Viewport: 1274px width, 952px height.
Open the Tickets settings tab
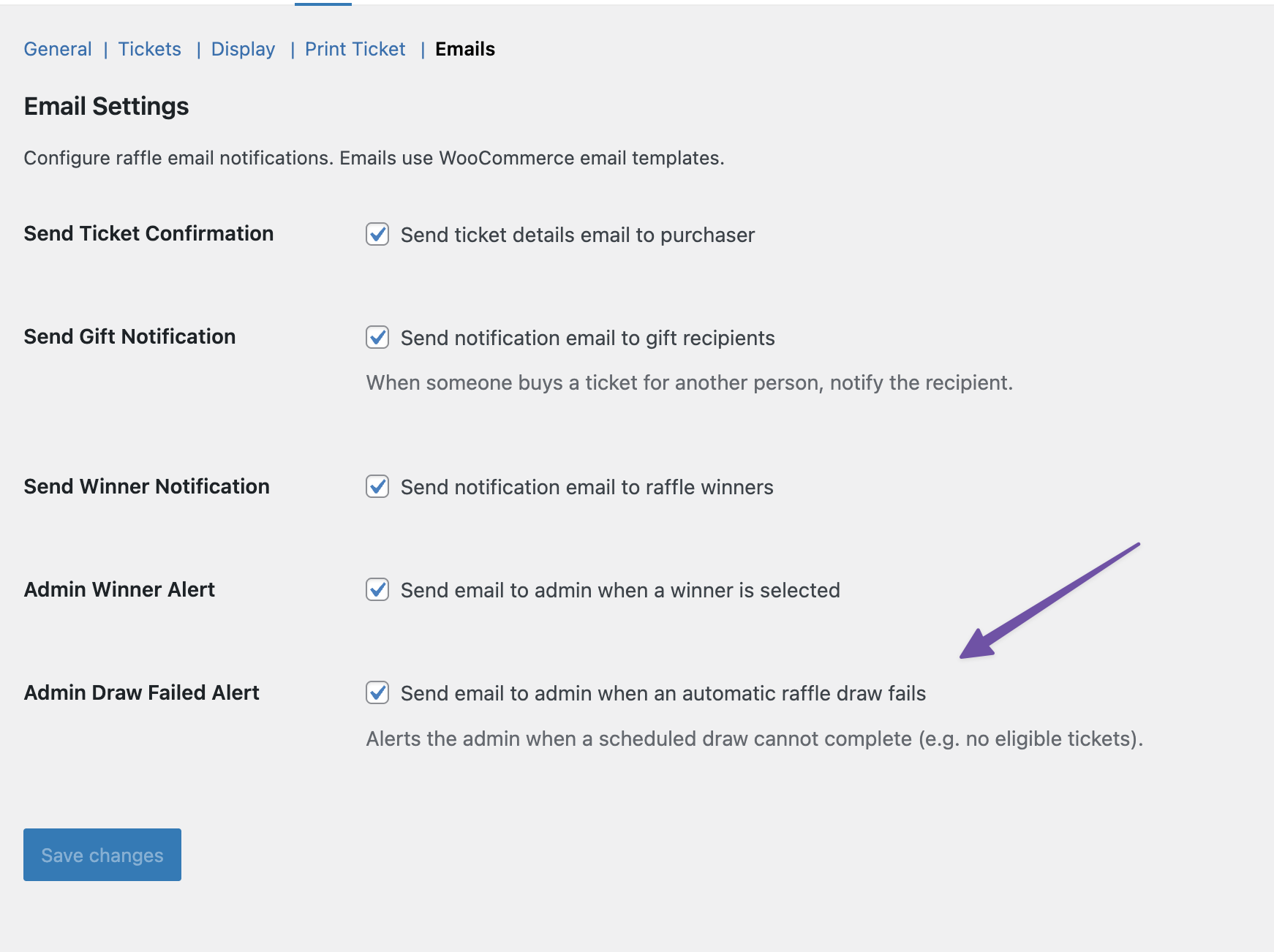(x=149, y=49)
